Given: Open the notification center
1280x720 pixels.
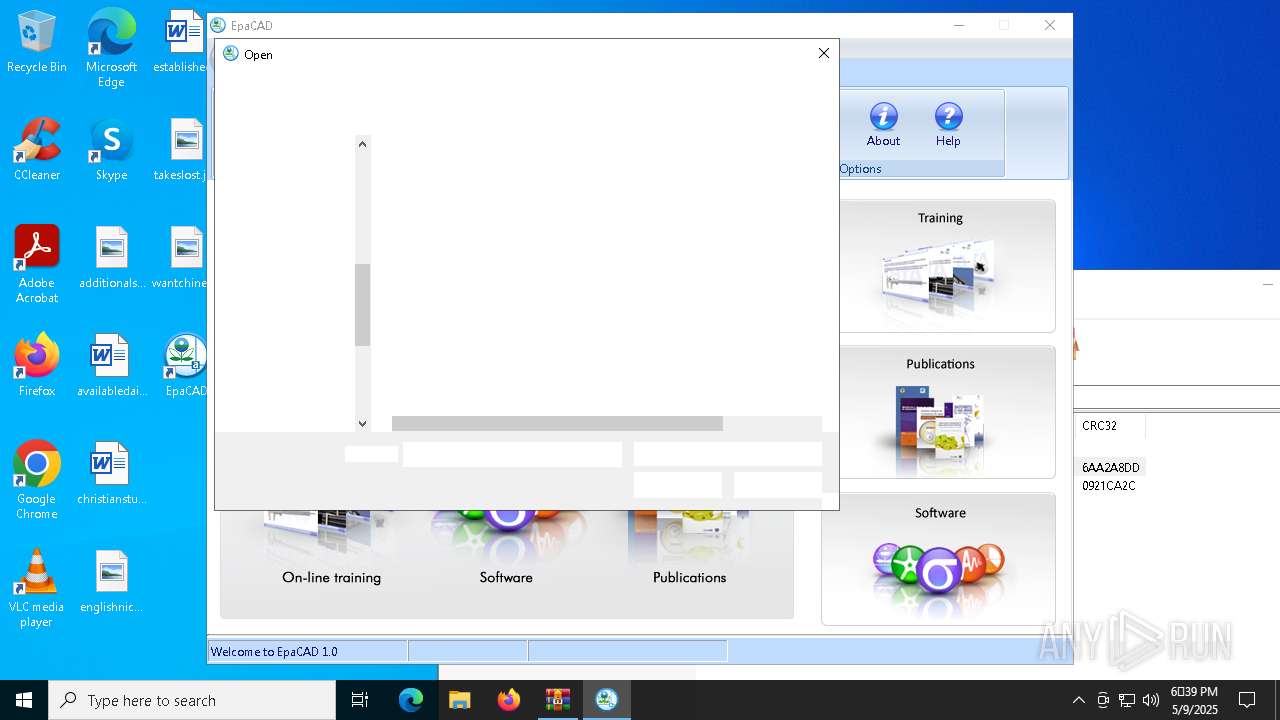Looking at the screenshot, I should pyautogui.click(x=1247, y=700).
